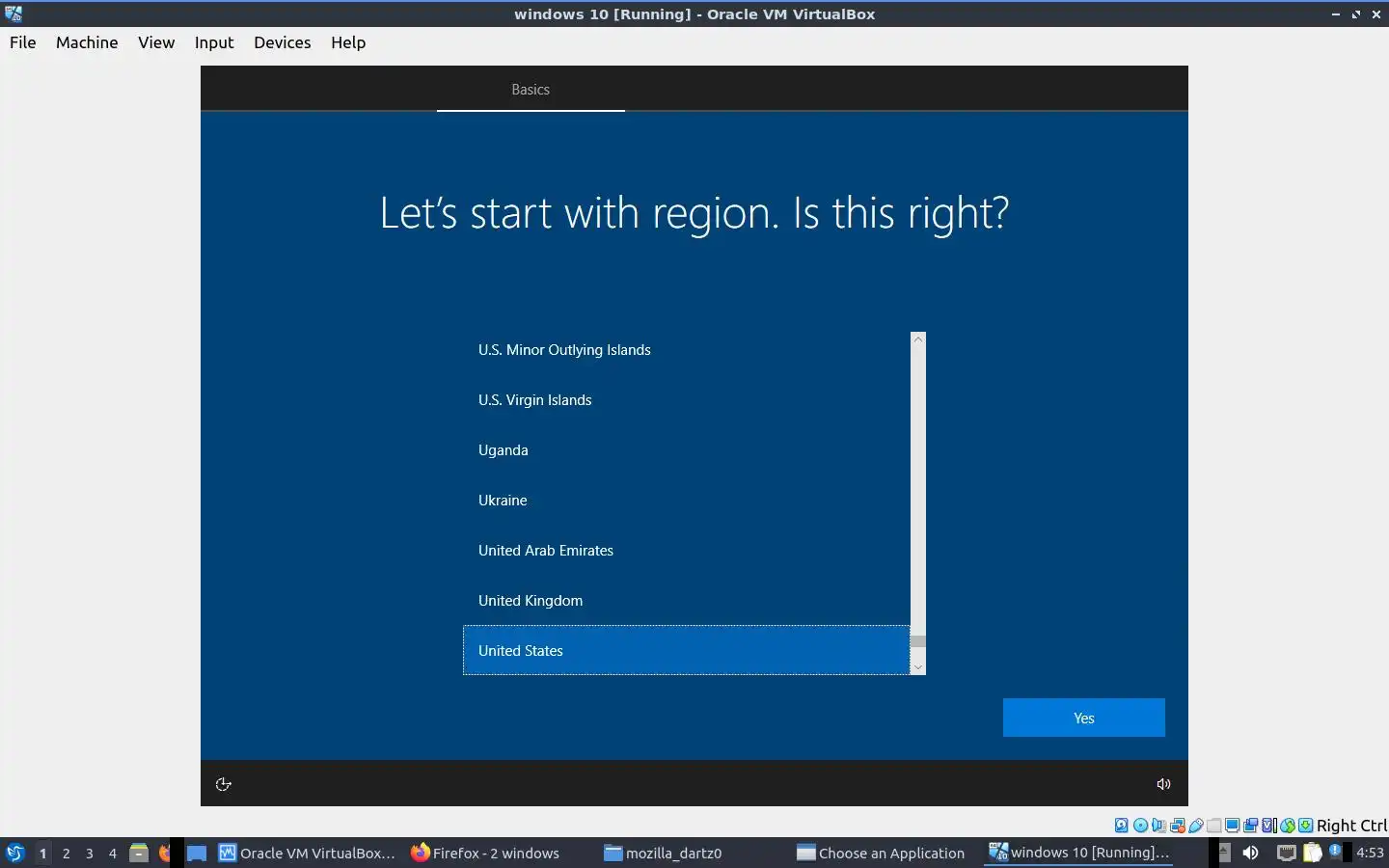Click the clock showing 4:53
Screen dimensions: 1389x868
click(1370, 853)
